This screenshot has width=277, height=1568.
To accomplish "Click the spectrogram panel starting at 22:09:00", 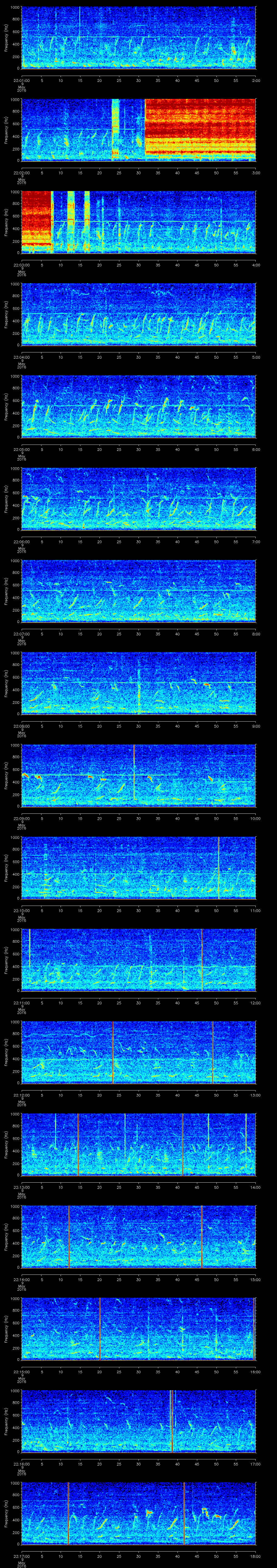I will pyautogui.click(x=138, y=775).
